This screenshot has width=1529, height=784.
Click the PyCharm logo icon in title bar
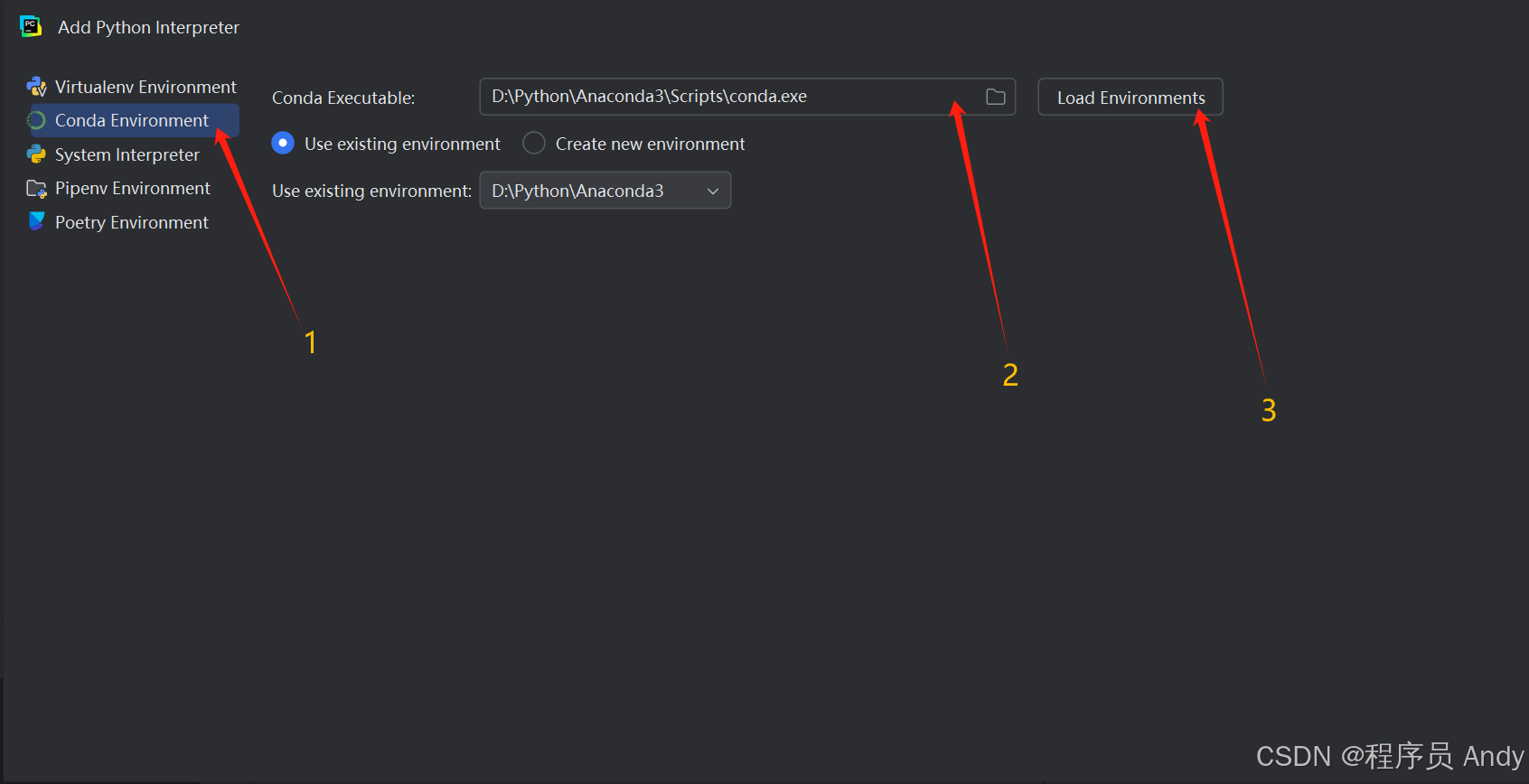pyautogui.click(x=31, y=27)
